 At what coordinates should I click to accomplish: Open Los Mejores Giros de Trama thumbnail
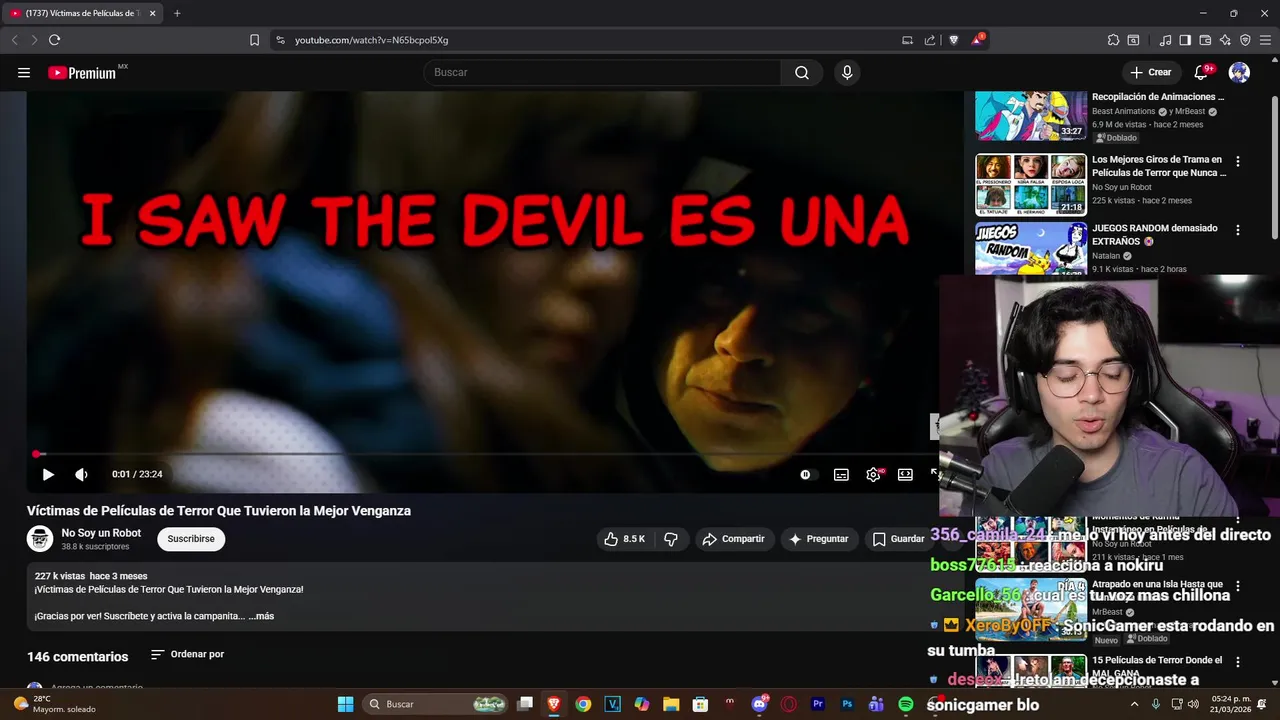point(1031,184)
